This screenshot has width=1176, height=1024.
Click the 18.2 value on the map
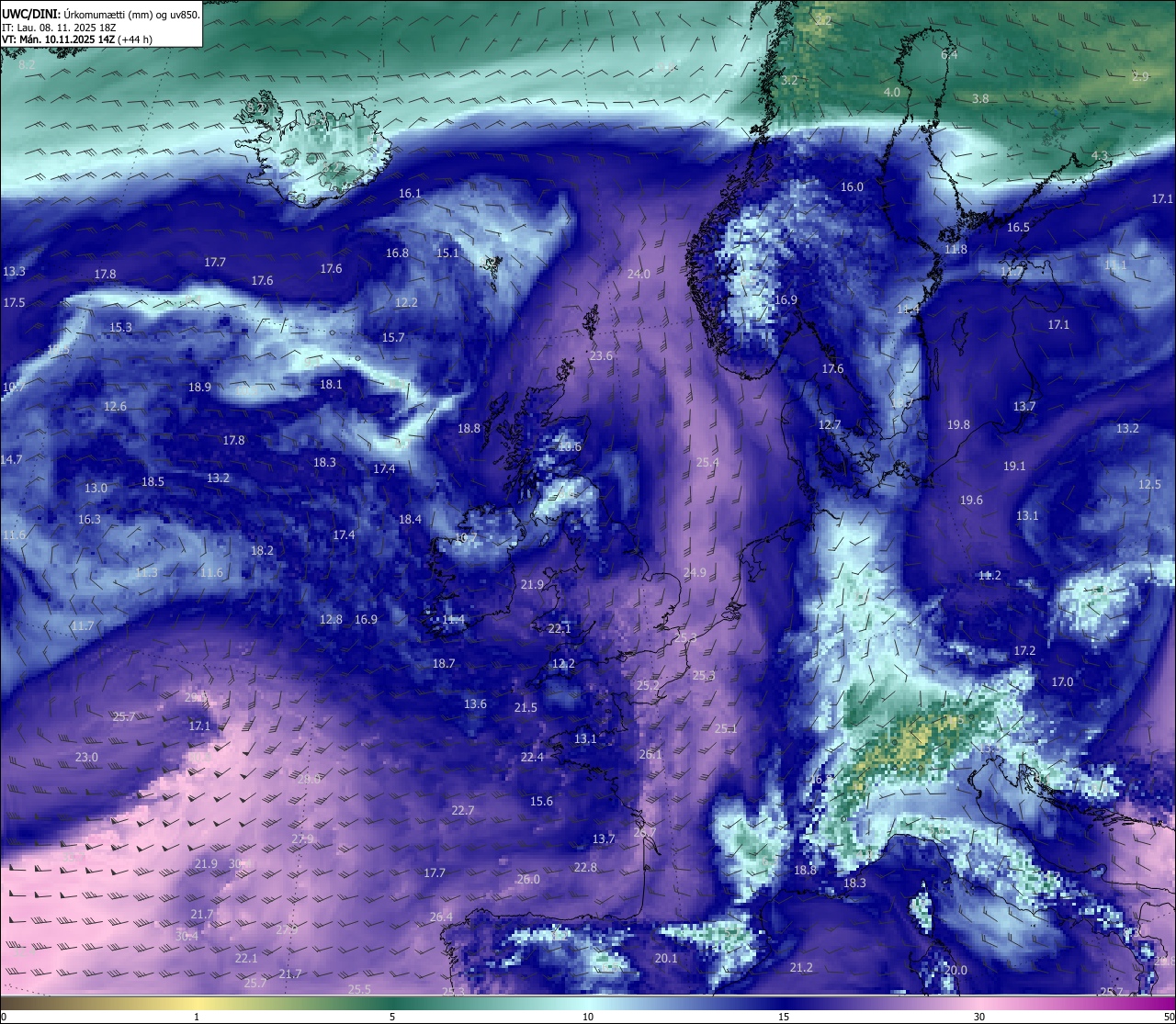pos(262,550)
